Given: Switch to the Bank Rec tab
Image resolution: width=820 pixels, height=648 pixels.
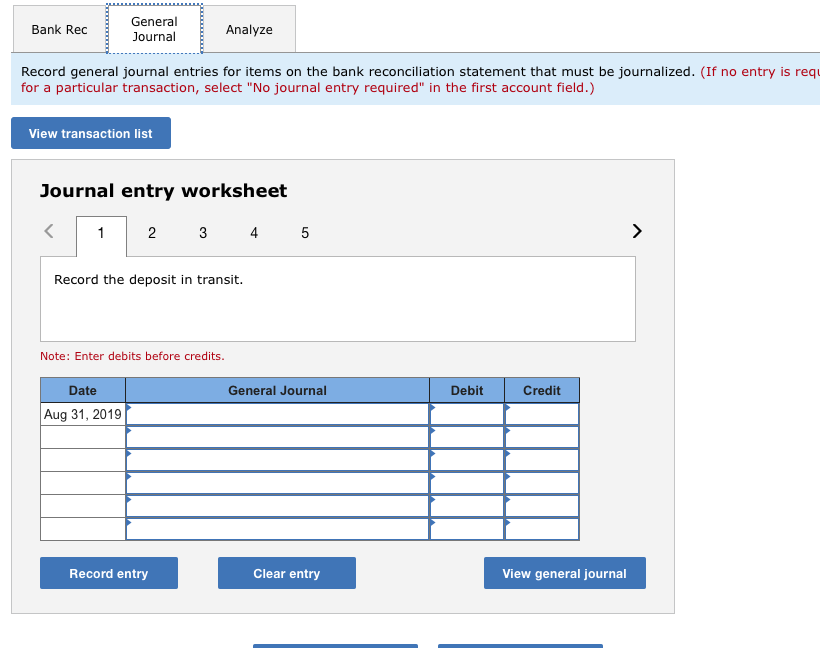Looking at the screenshot, I should (x=59, y=29).
